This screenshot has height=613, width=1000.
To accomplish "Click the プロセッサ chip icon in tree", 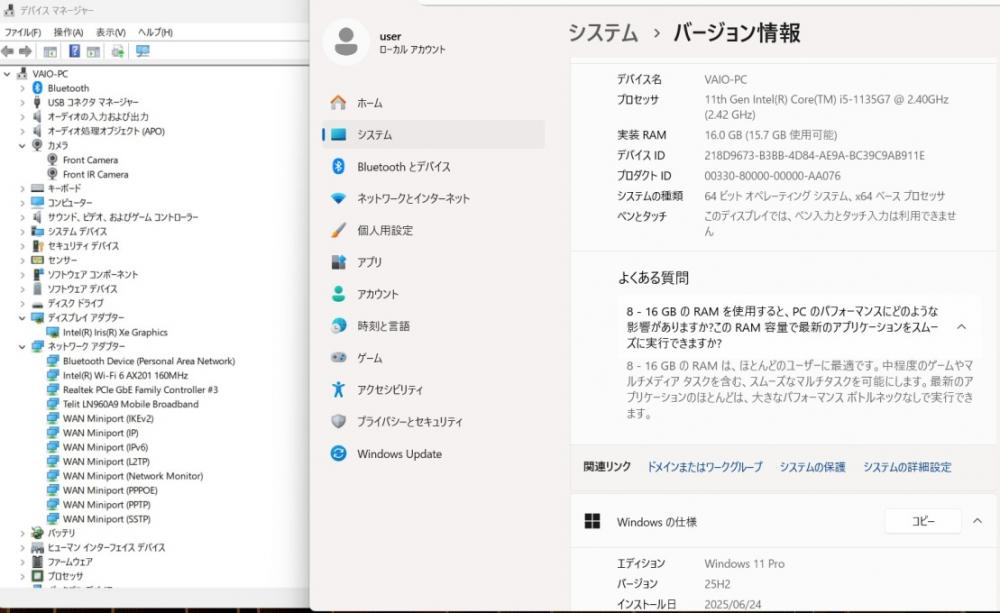I will [x=37, y=576].
